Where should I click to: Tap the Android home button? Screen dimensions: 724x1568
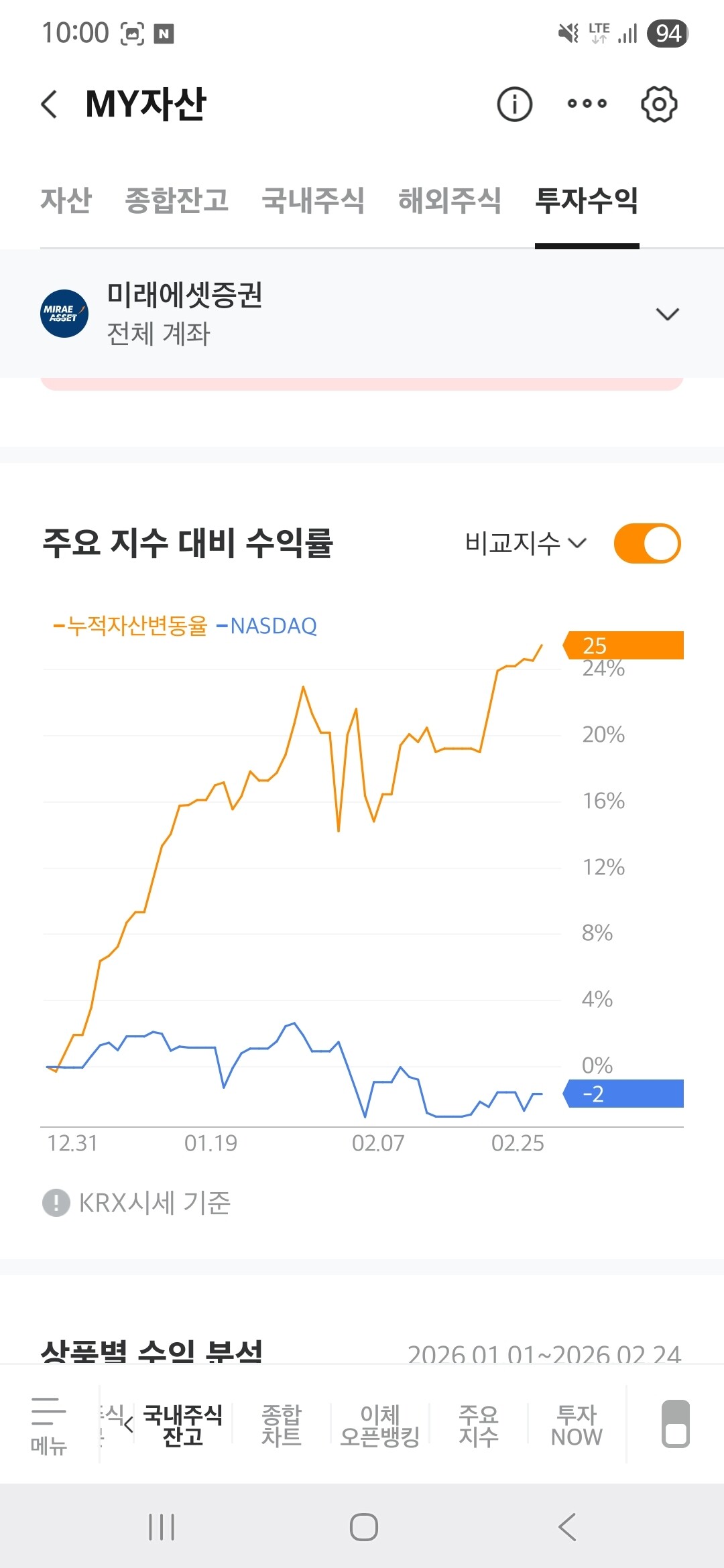click(x=364, y=1527)
